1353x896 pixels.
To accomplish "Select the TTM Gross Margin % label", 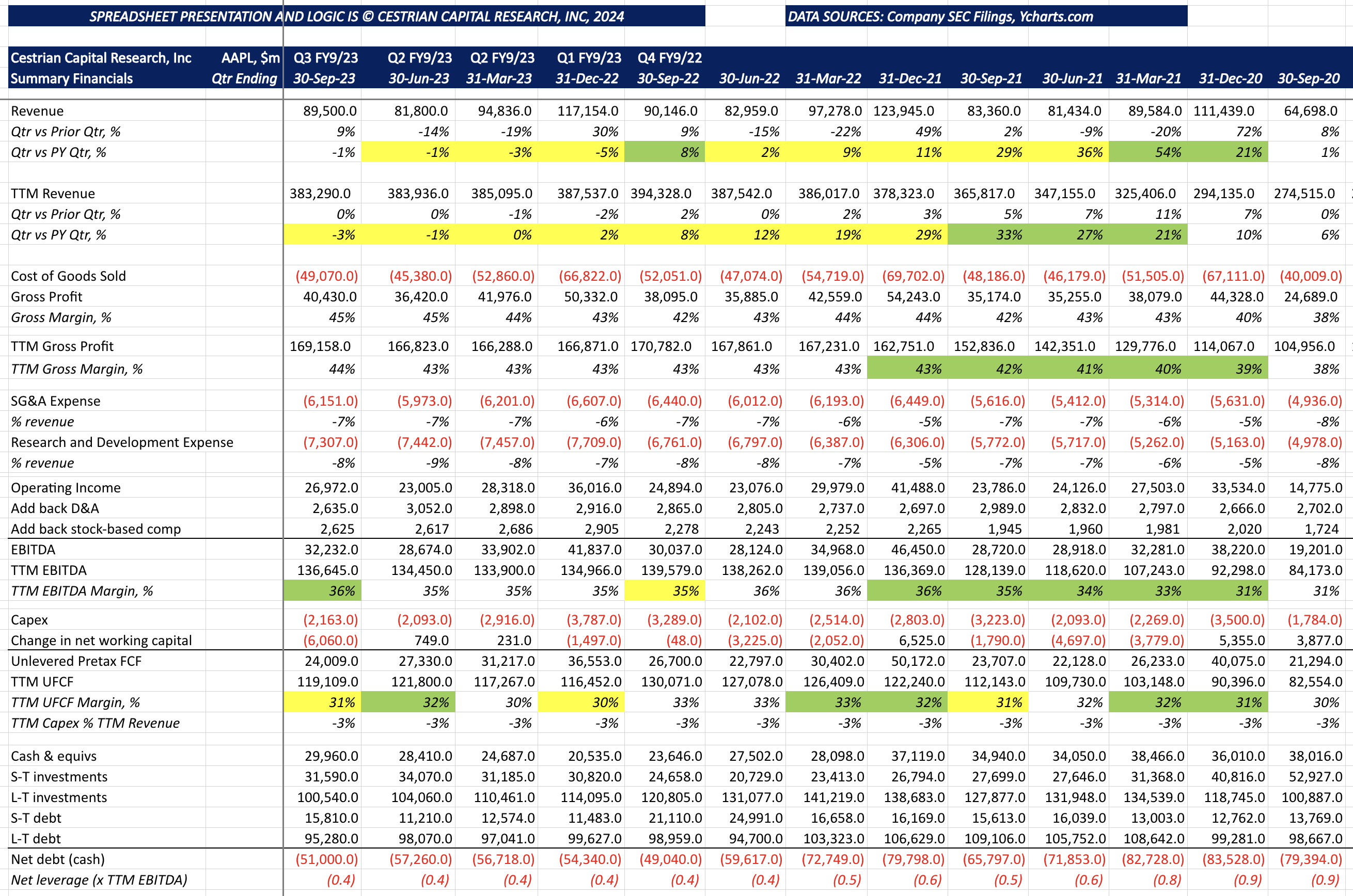I will (76, 369).
